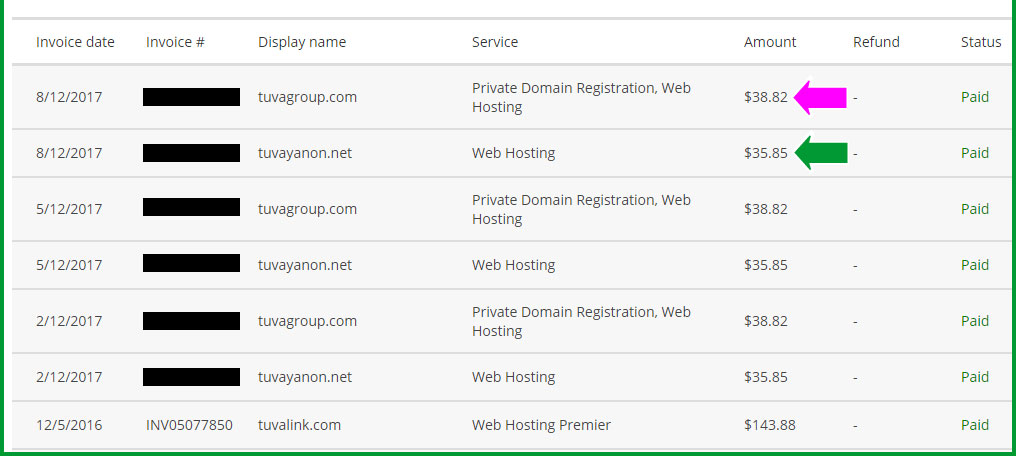Sort by the Amount column header
Screen dimensions: 1016x456
point(770,42)
